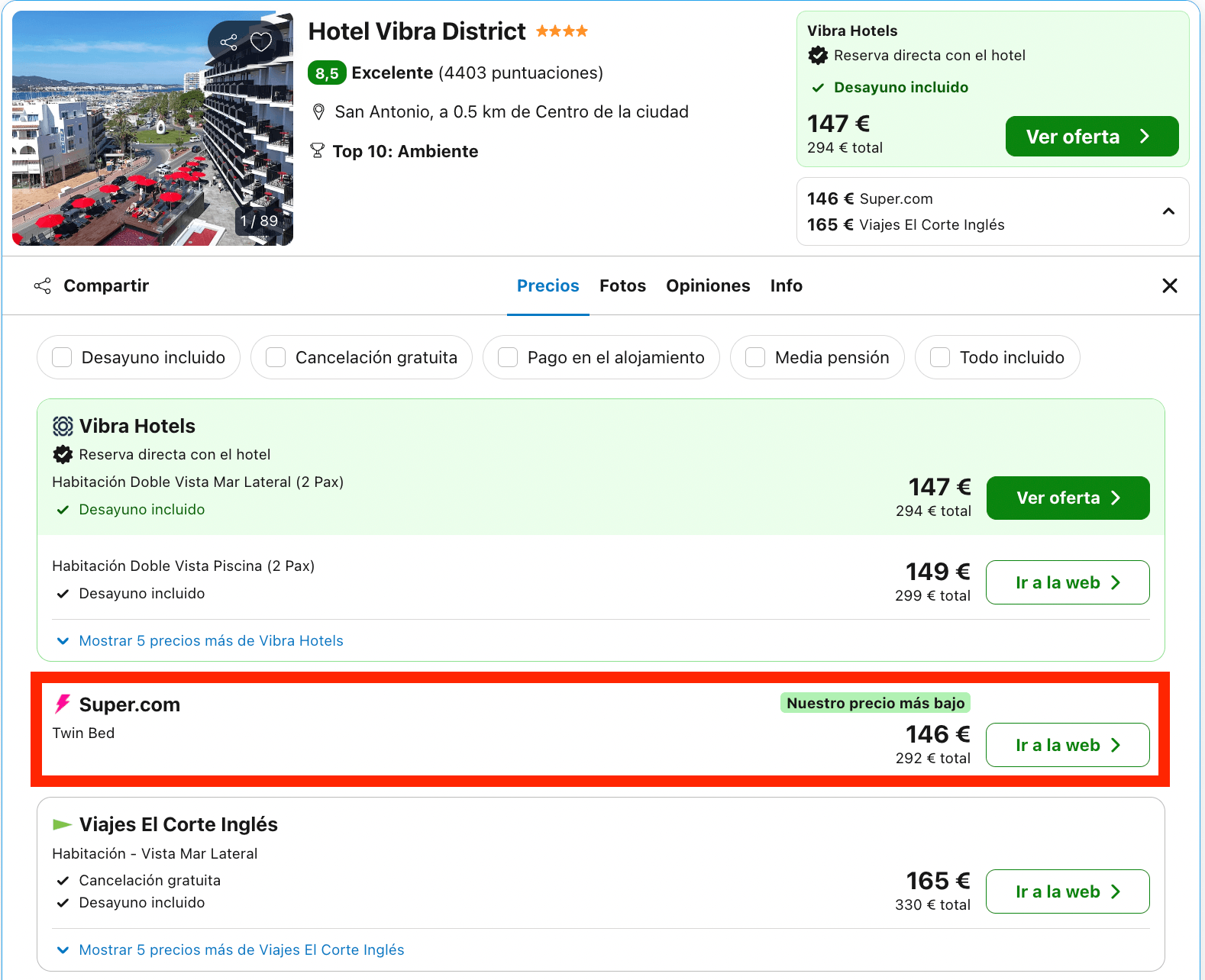Image resolution: width=1205 pixels, height=980 pixels.
Task: Open the hotel photo gallery thumbnail
Action: coord(153,128)
